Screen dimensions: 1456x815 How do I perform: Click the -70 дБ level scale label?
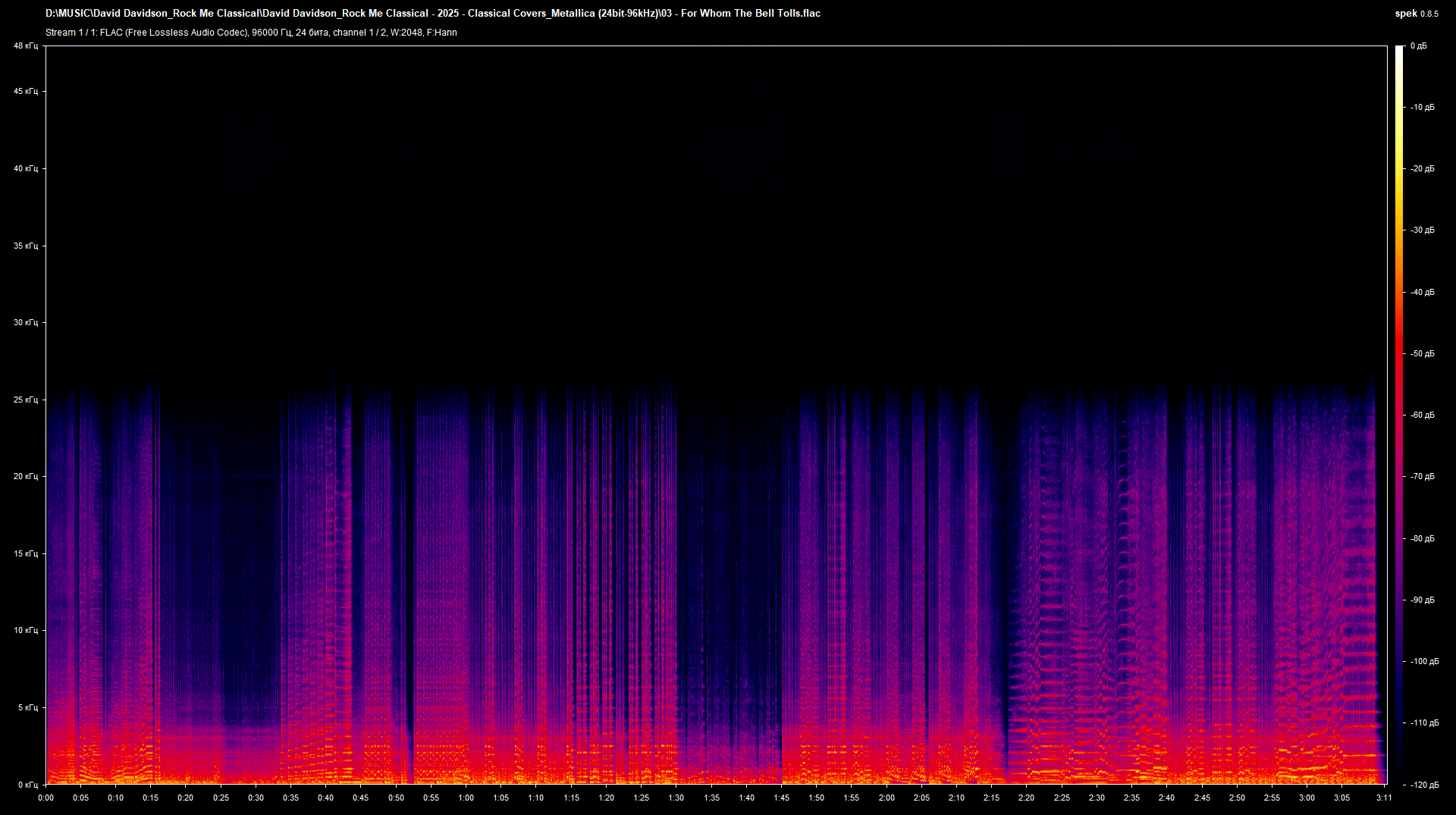click(x=1423, y=477)
